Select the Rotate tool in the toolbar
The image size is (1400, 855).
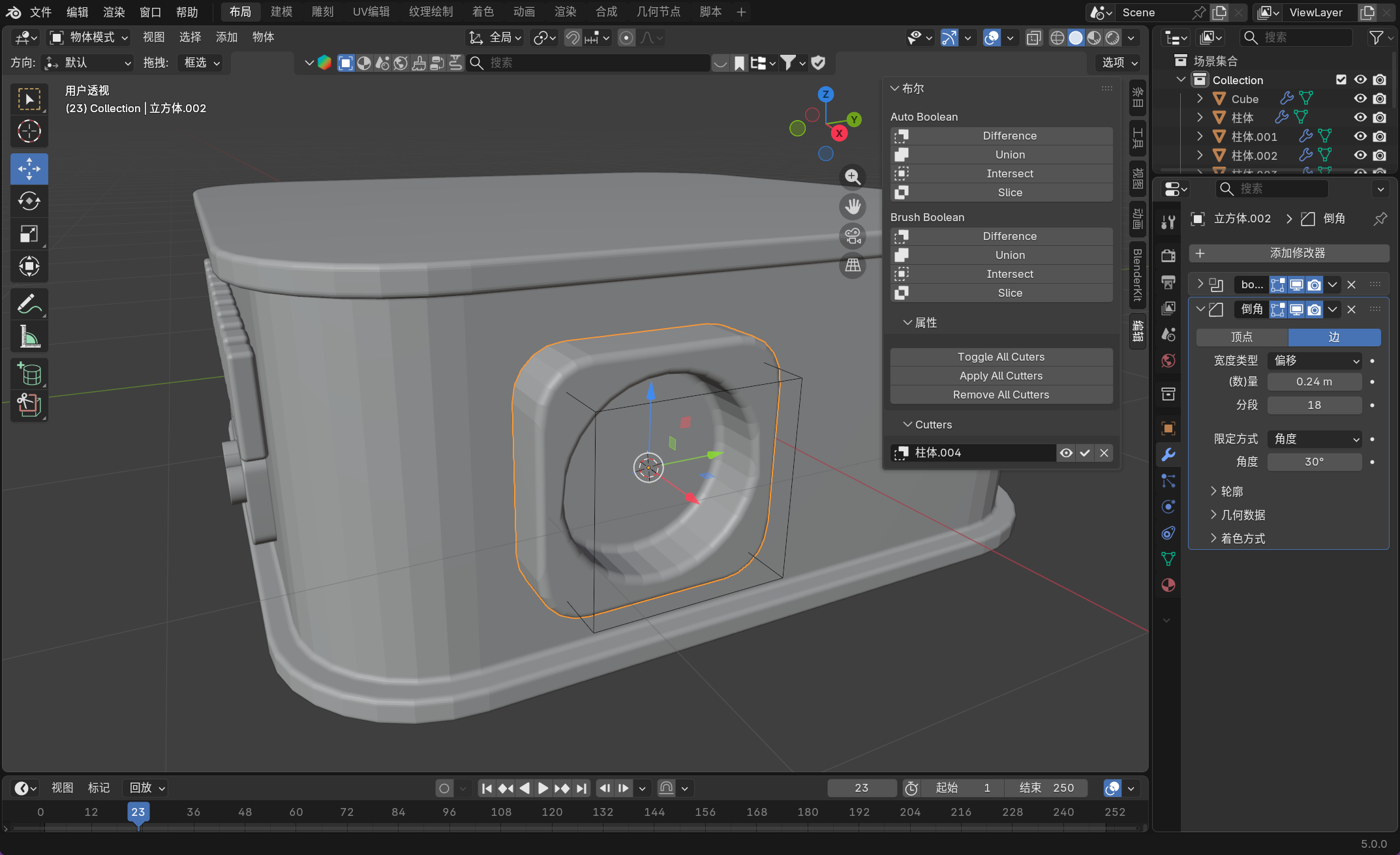[x=29, y=201]
